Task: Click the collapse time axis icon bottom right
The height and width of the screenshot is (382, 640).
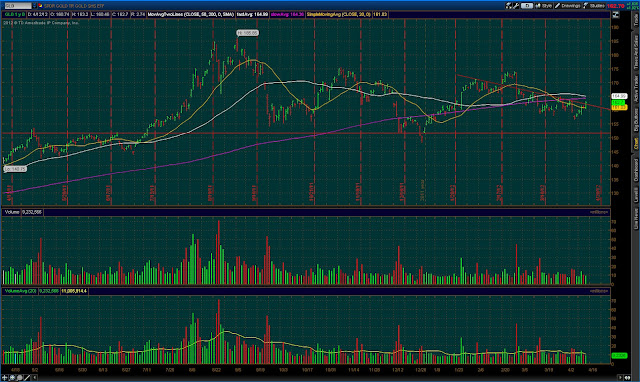Action: [x=627, y=378]
